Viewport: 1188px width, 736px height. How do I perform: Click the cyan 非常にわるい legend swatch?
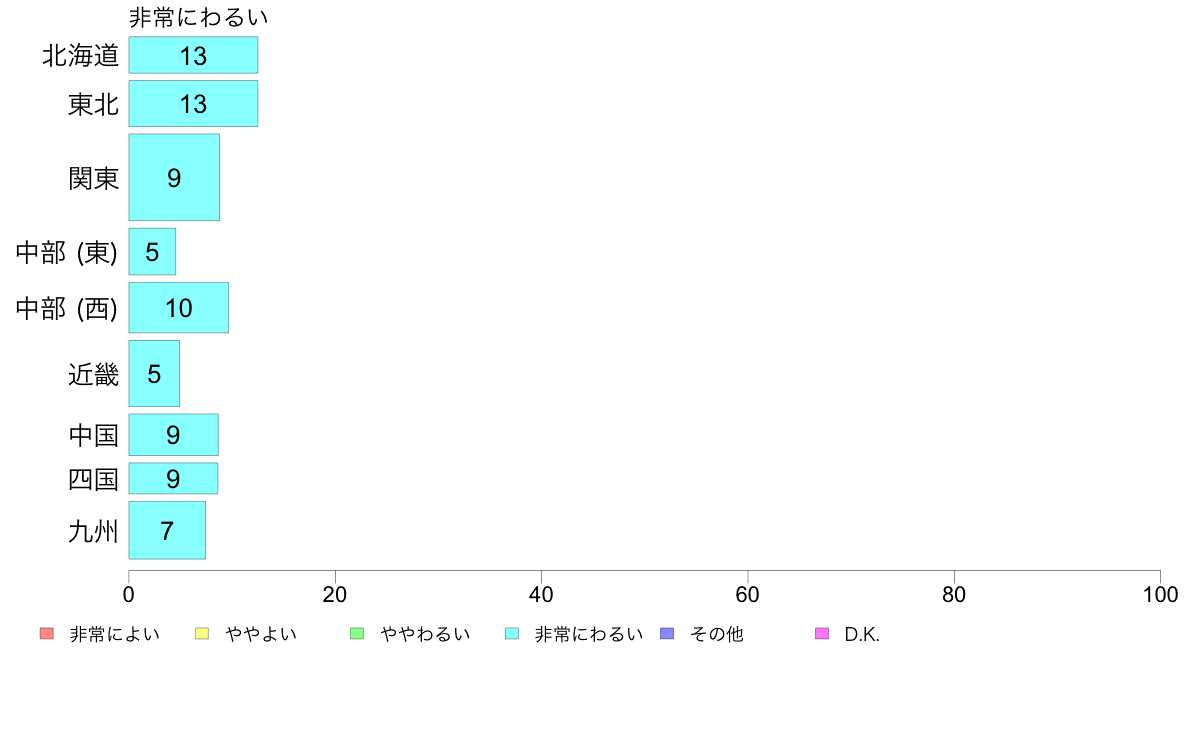coord(512,634)
